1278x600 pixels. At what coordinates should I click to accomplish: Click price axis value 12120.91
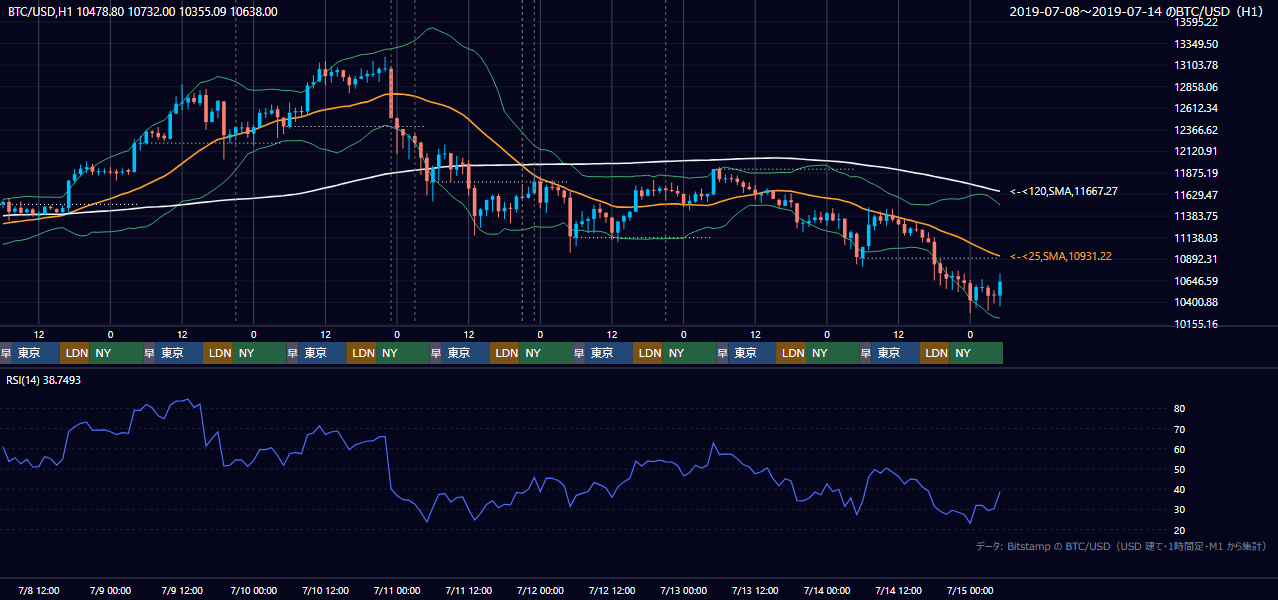[1196, 151]
